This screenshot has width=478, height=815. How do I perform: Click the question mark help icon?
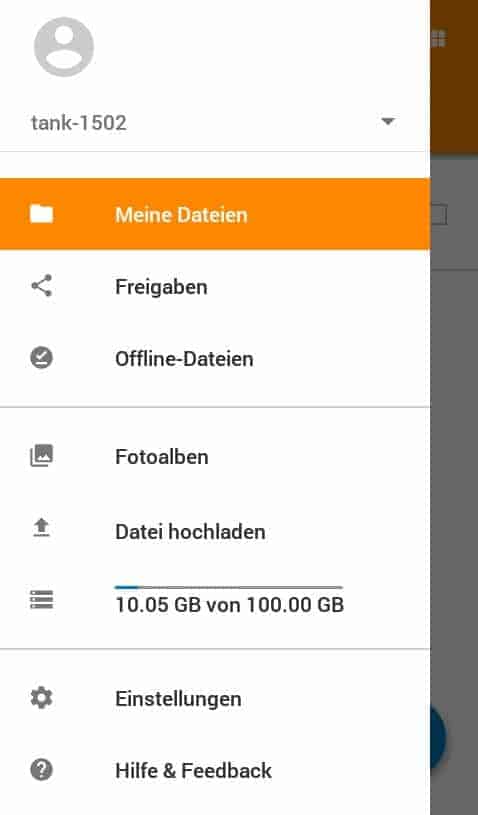(42, 770)
